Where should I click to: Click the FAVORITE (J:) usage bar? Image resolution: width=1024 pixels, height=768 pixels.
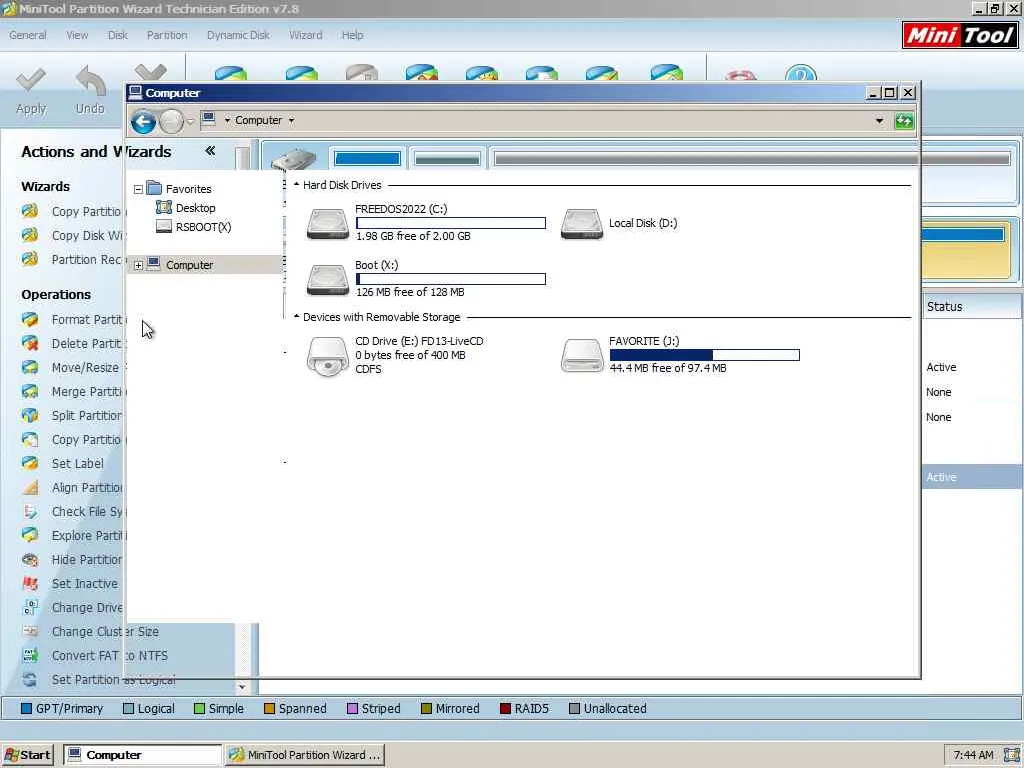(x=704, y=355)
